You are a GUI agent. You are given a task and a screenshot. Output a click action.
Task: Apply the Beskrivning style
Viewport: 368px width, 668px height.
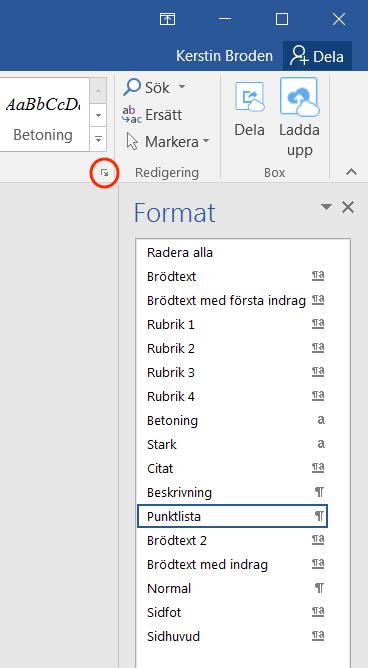click(x=233, y=492)
